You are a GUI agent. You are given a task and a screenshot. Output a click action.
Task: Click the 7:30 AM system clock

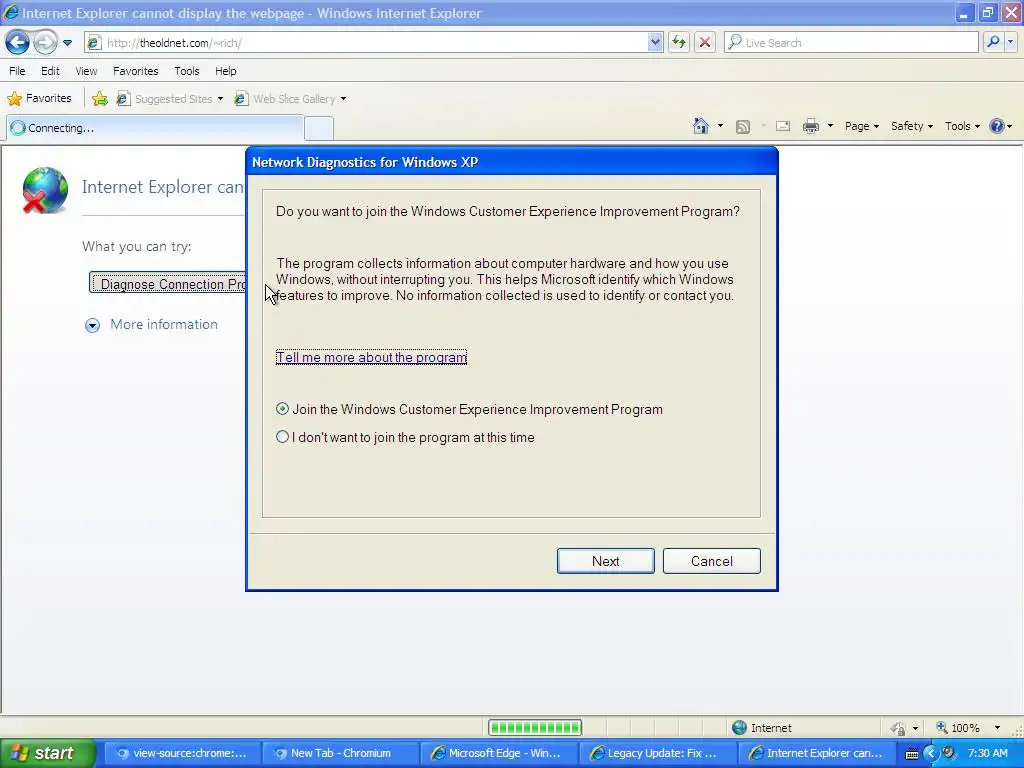click(987, 753)
